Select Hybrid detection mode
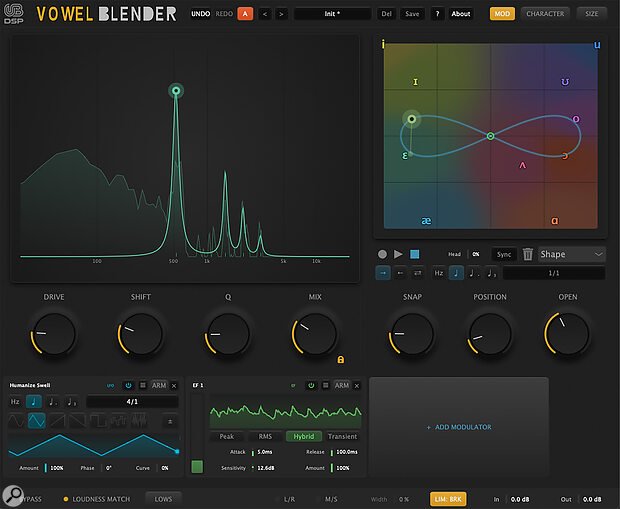Viewport: 620px width, 509px height. (303, 436)
